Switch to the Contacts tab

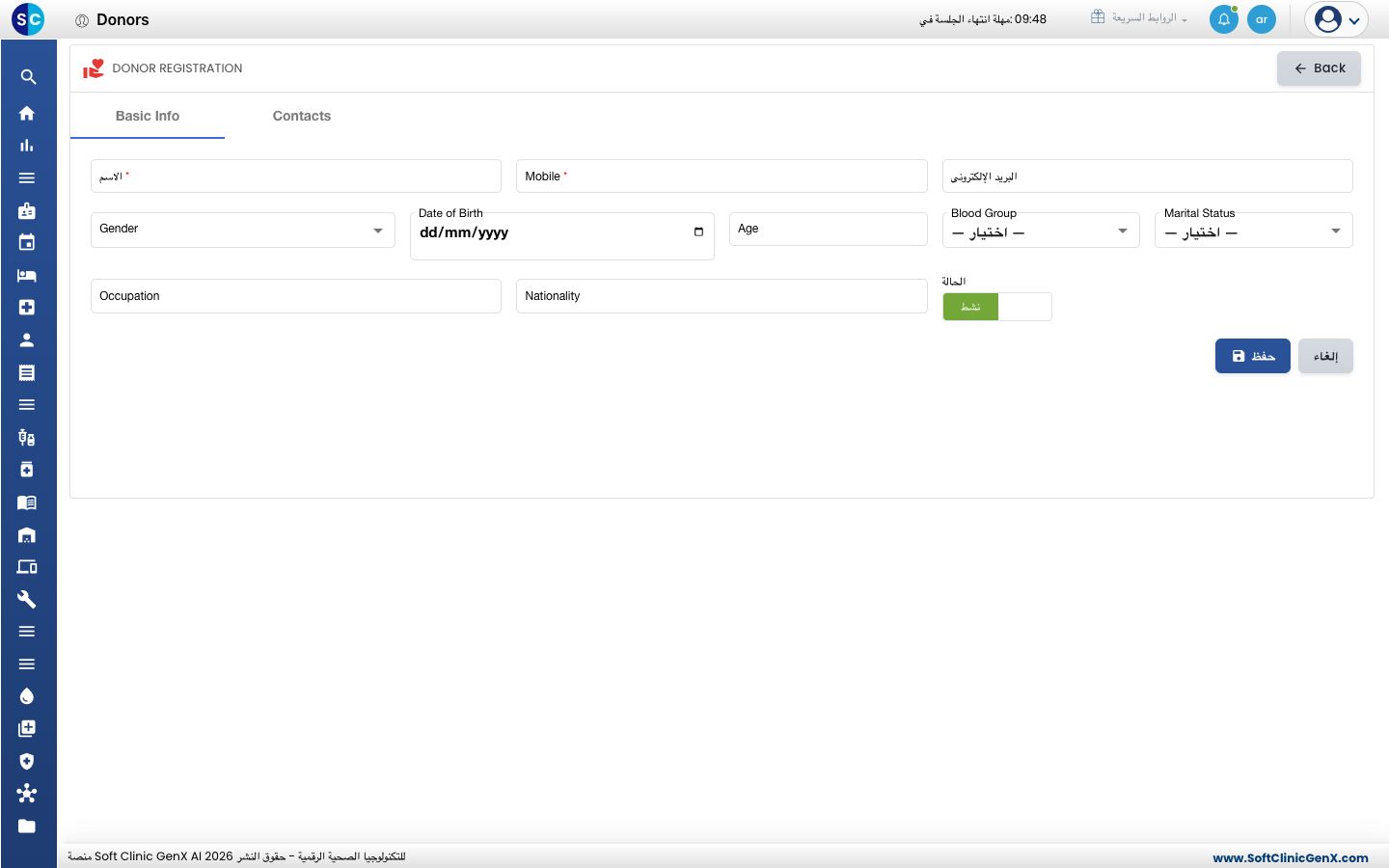[x=302, y=116]
